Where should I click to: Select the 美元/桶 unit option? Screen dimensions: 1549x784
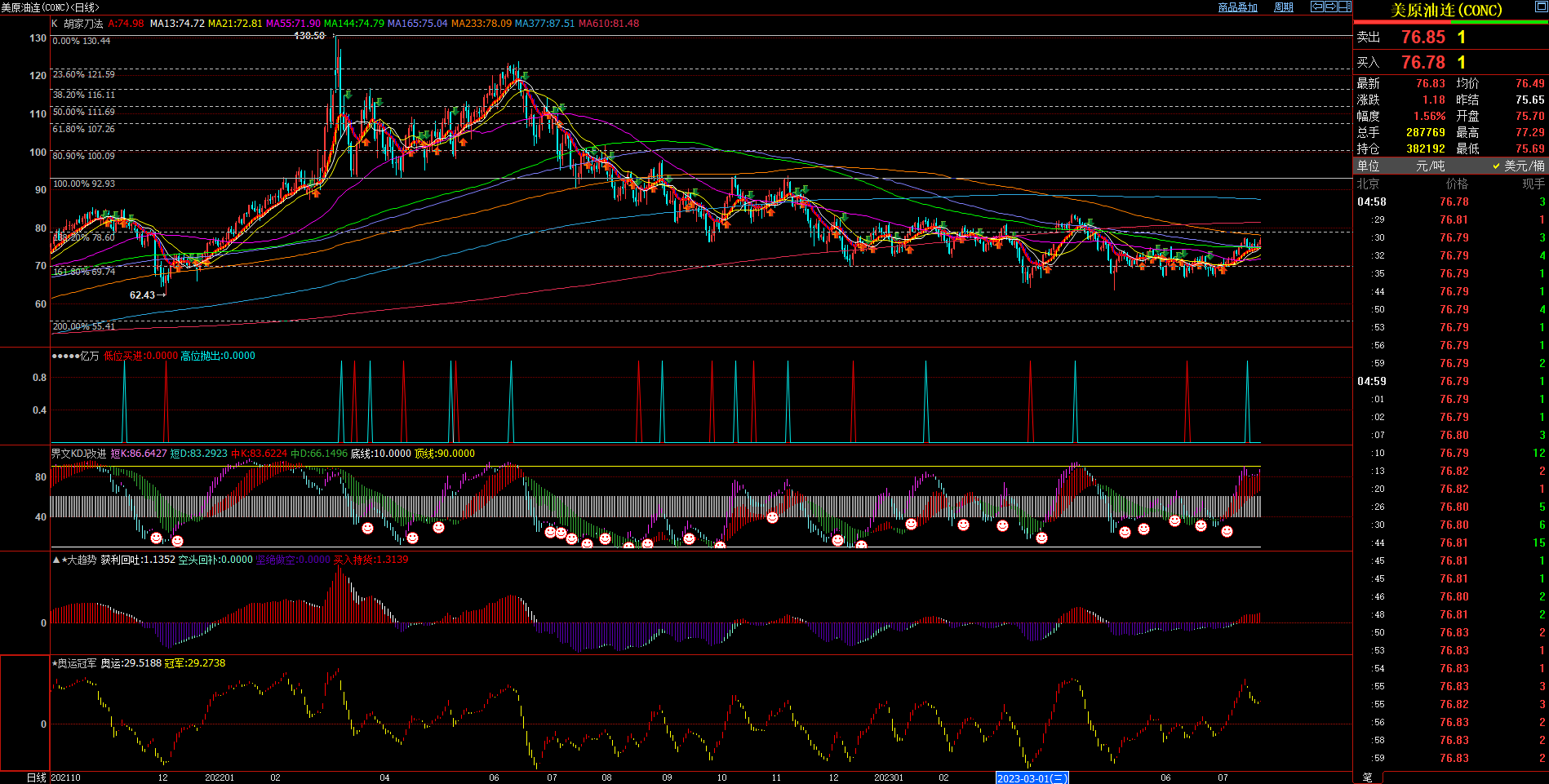[1518, 166]
